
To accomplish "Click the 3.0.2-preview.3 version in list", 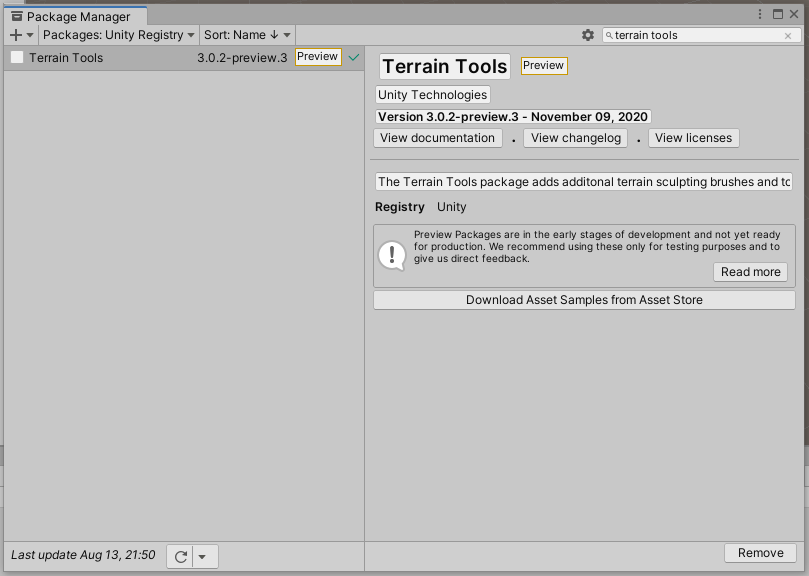I will [242, 58].
